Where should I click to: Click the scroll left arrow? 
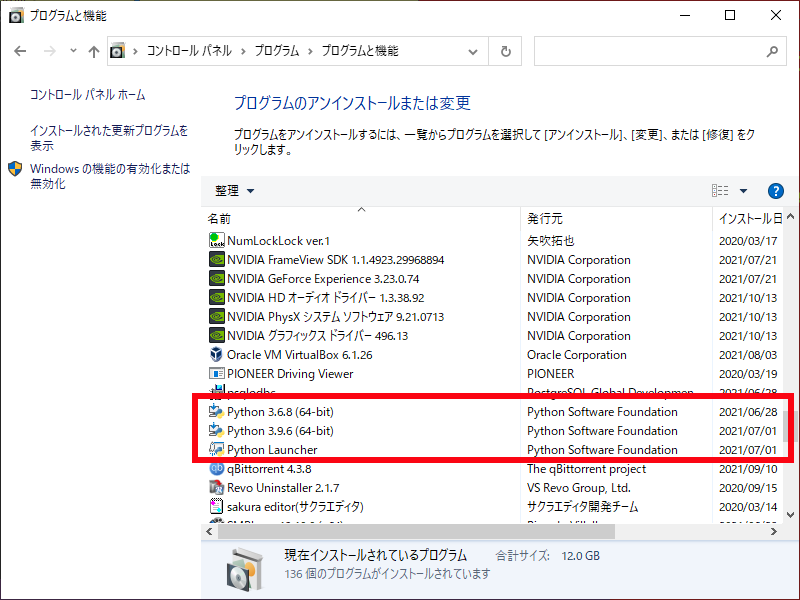209,532
